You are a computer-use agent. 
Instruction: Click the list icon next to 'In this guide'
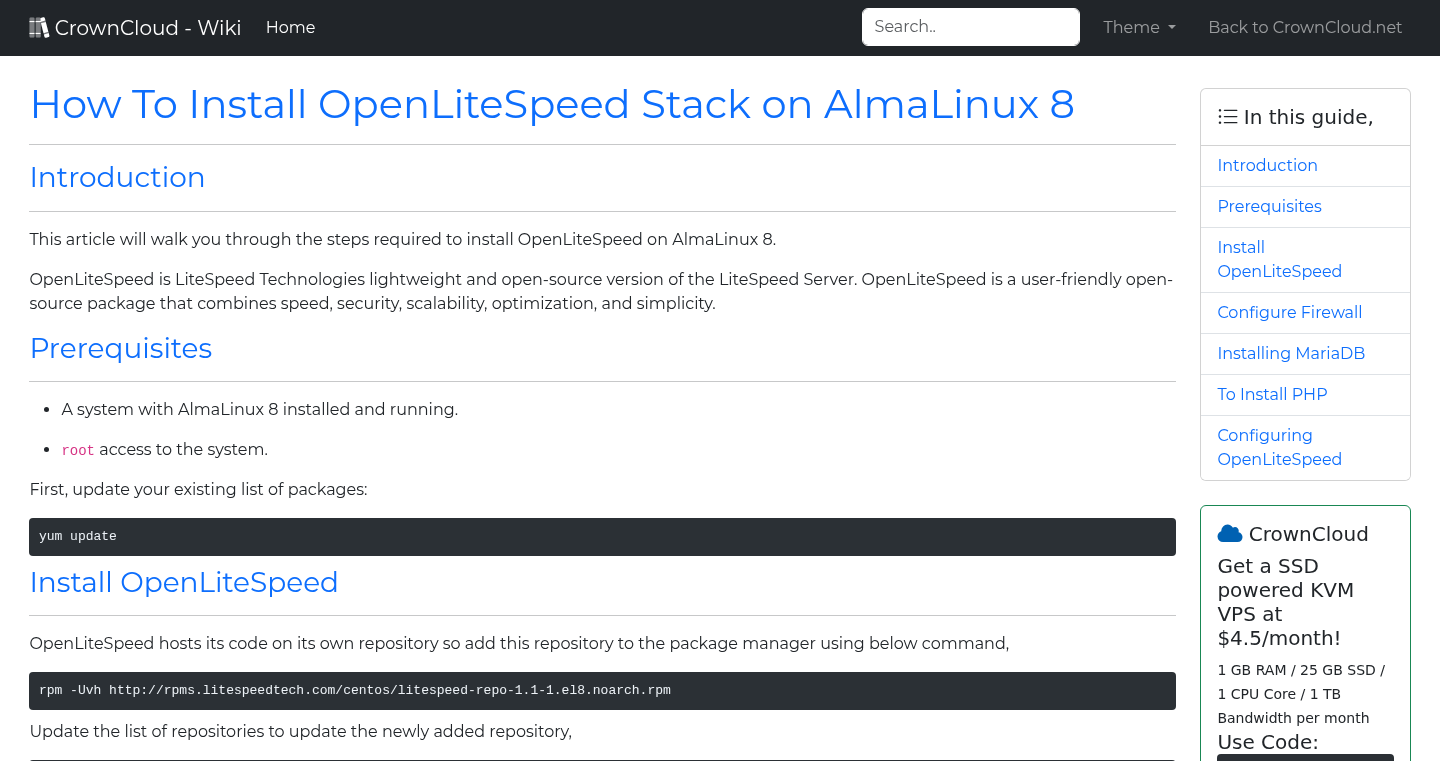[x=1227, y=116]
